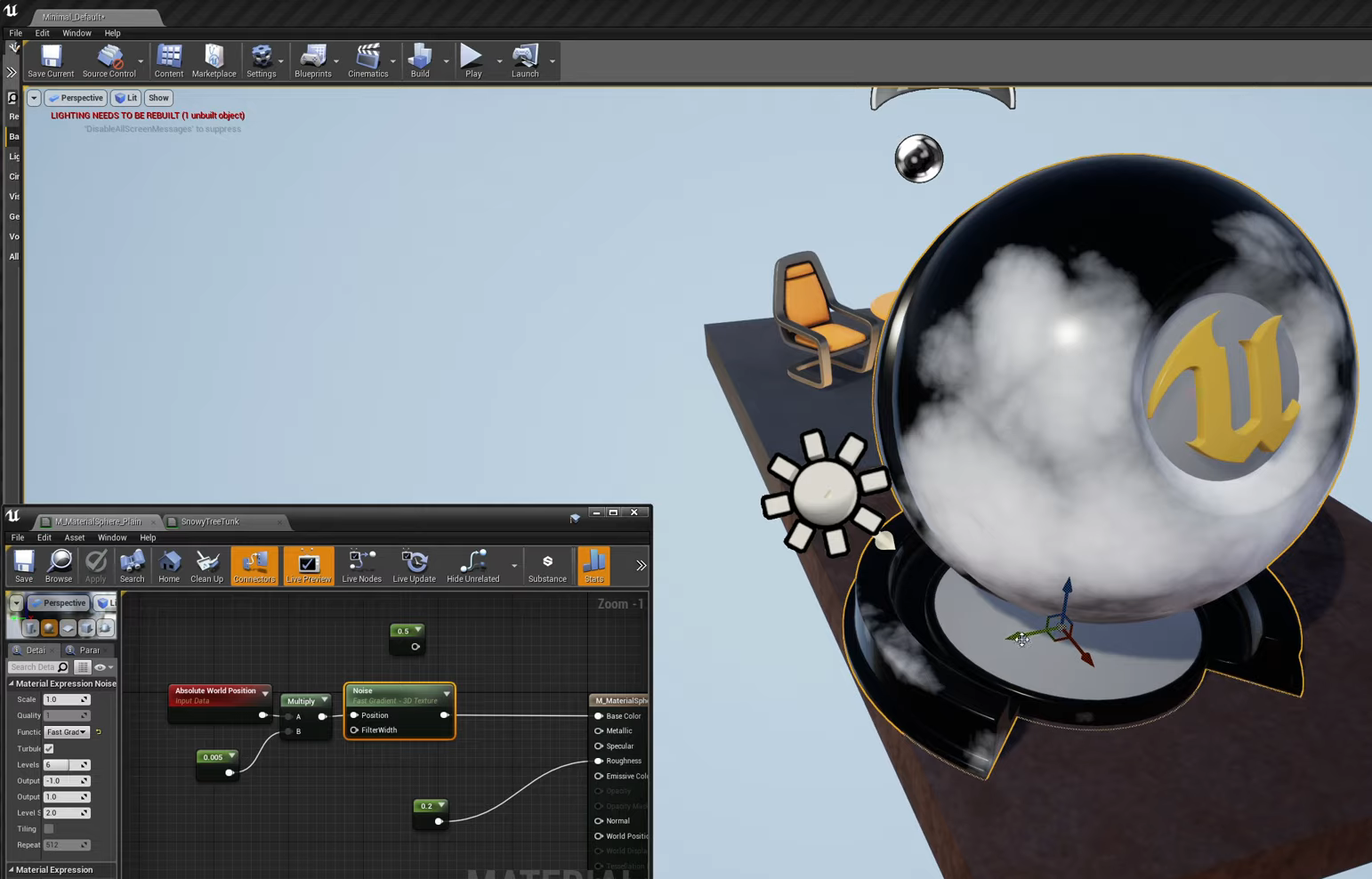Screen dimensions: 1372x879
Task: Enable the Tiling checkbox
Action: [49, 829]
